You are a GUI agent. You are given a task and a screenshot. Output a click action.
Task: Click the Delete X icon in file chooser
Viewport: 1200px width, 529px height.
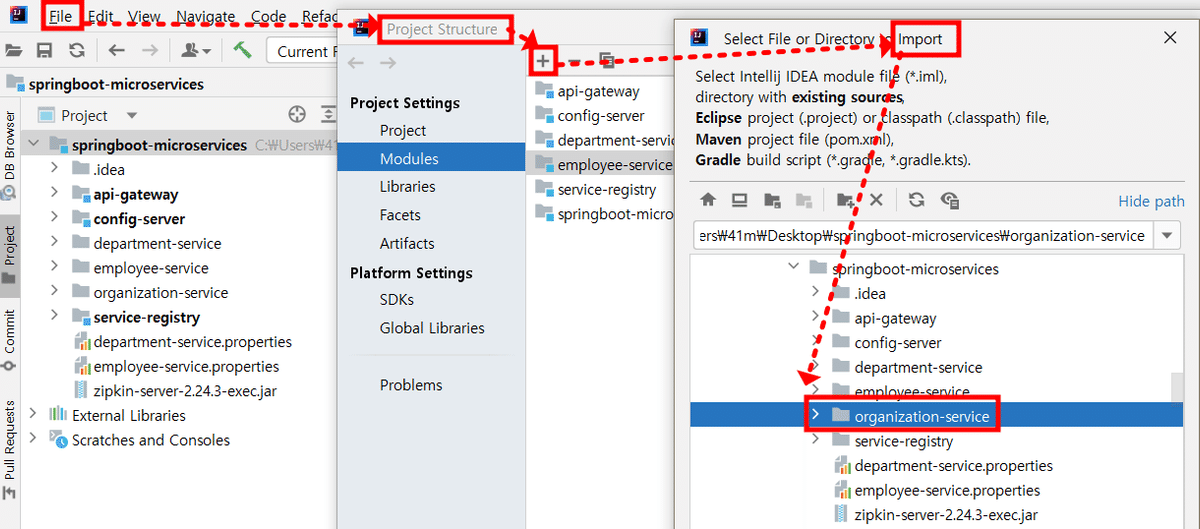click(876, 200)
